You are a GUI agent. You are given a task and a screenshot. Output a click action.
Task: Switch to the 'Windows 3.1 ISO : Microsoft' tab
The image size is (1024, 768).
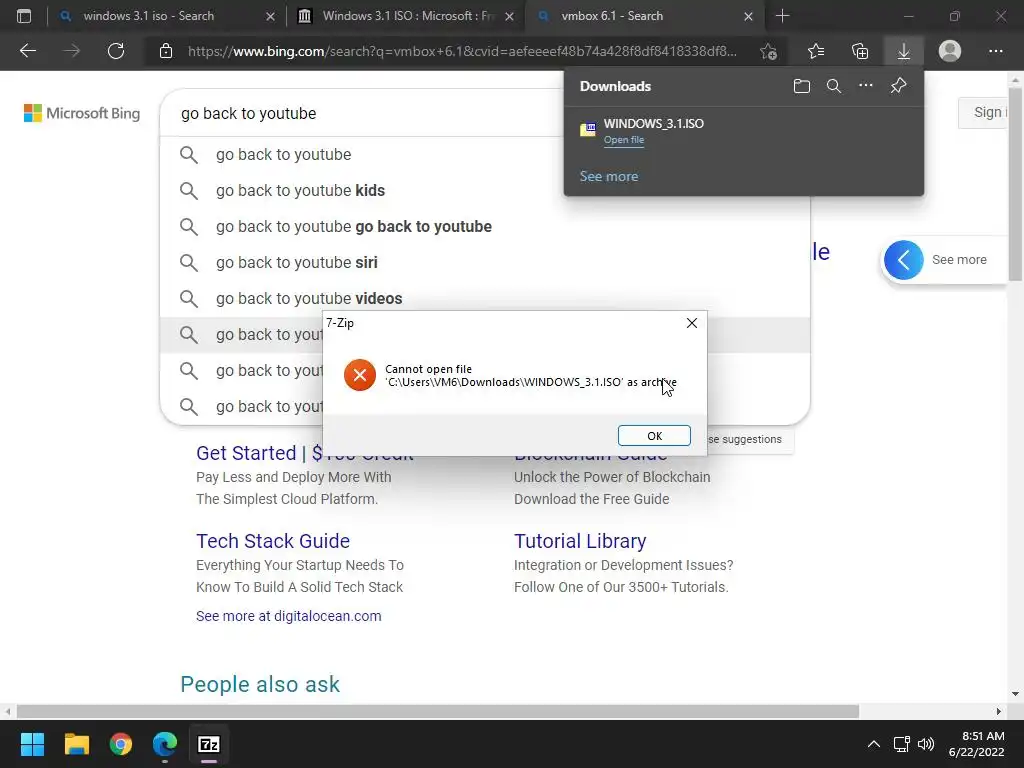pos(408,16)
